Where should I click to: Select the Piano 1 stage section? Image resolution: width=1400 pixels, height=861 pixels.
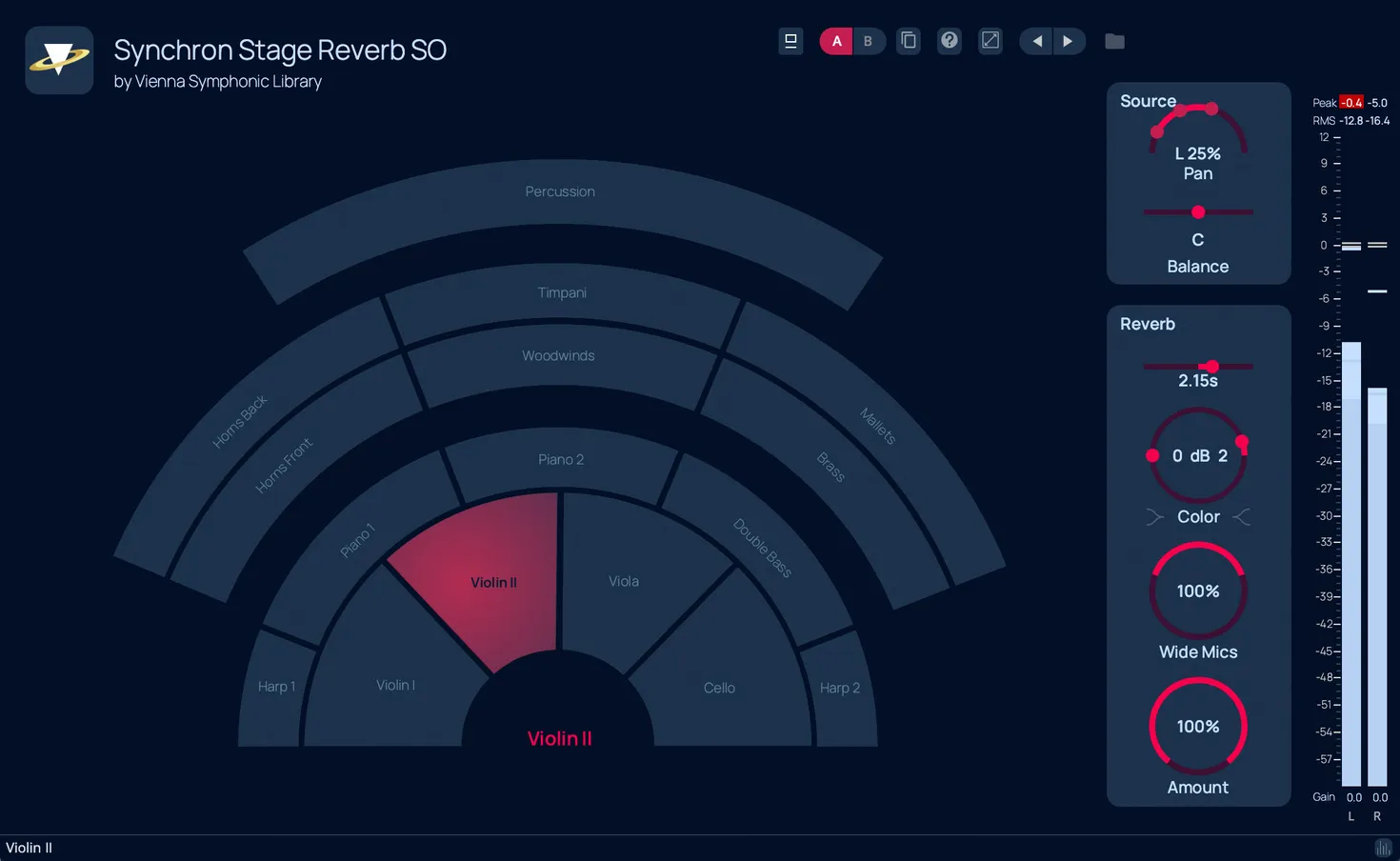pyautogui.click(x=358, y=540)
